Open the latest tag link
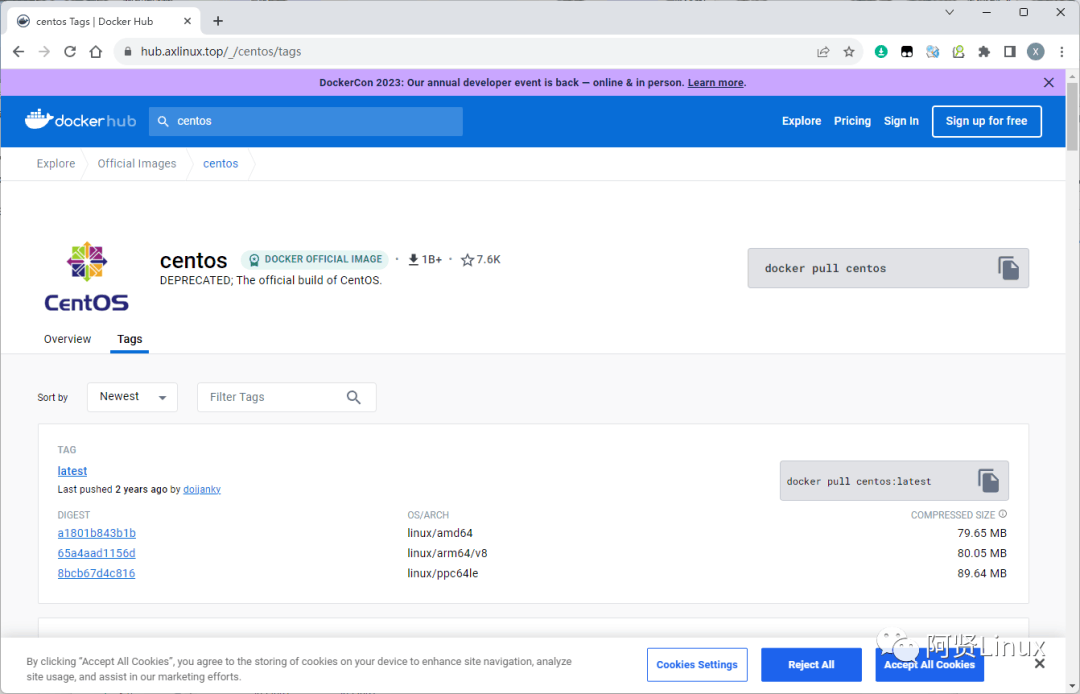The height and width of the screenshot is (694, 1080). (72, 471)
